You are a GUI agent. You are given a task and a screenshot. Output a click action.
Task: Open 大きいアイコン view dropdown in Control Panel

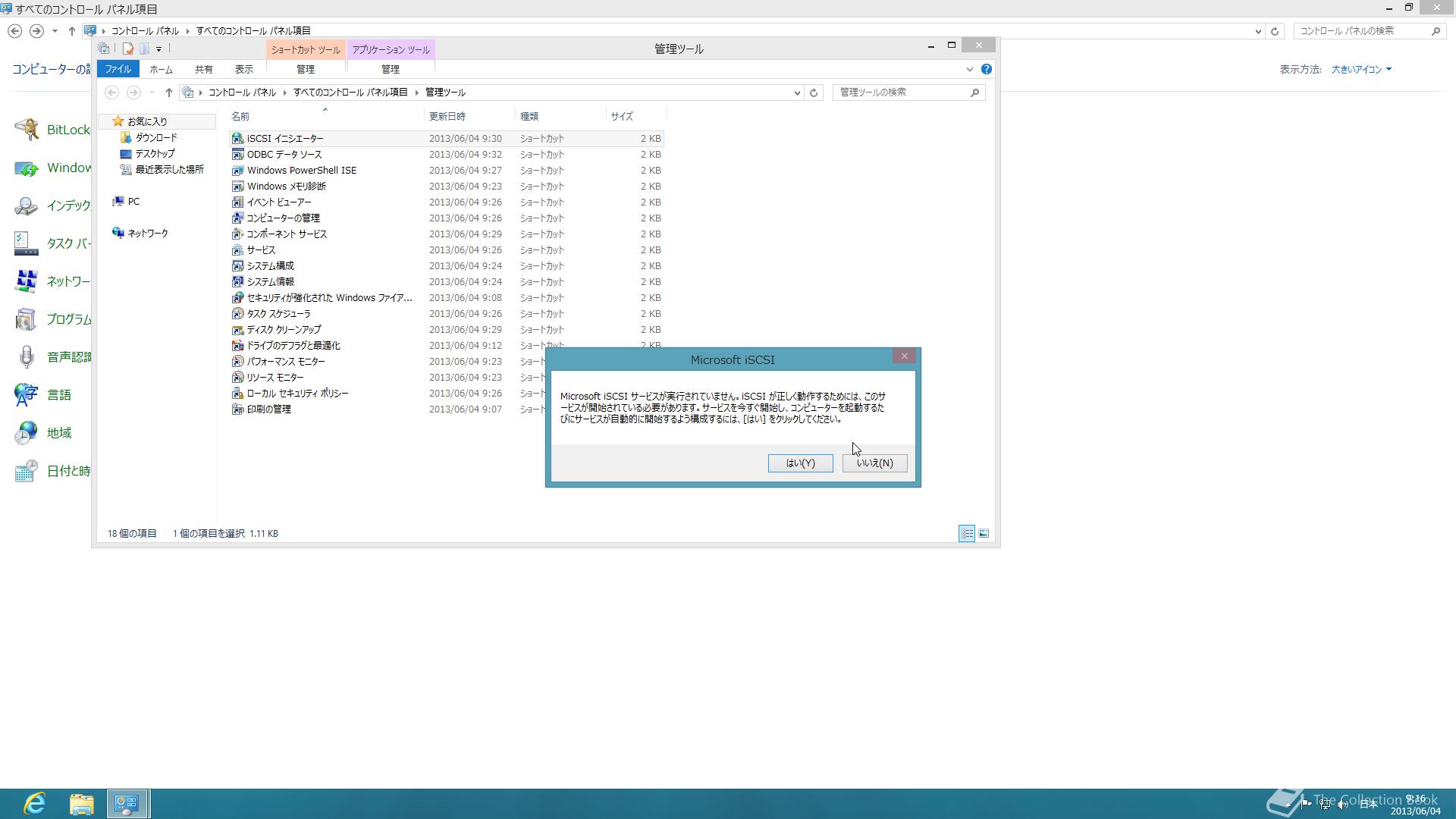1361,69
